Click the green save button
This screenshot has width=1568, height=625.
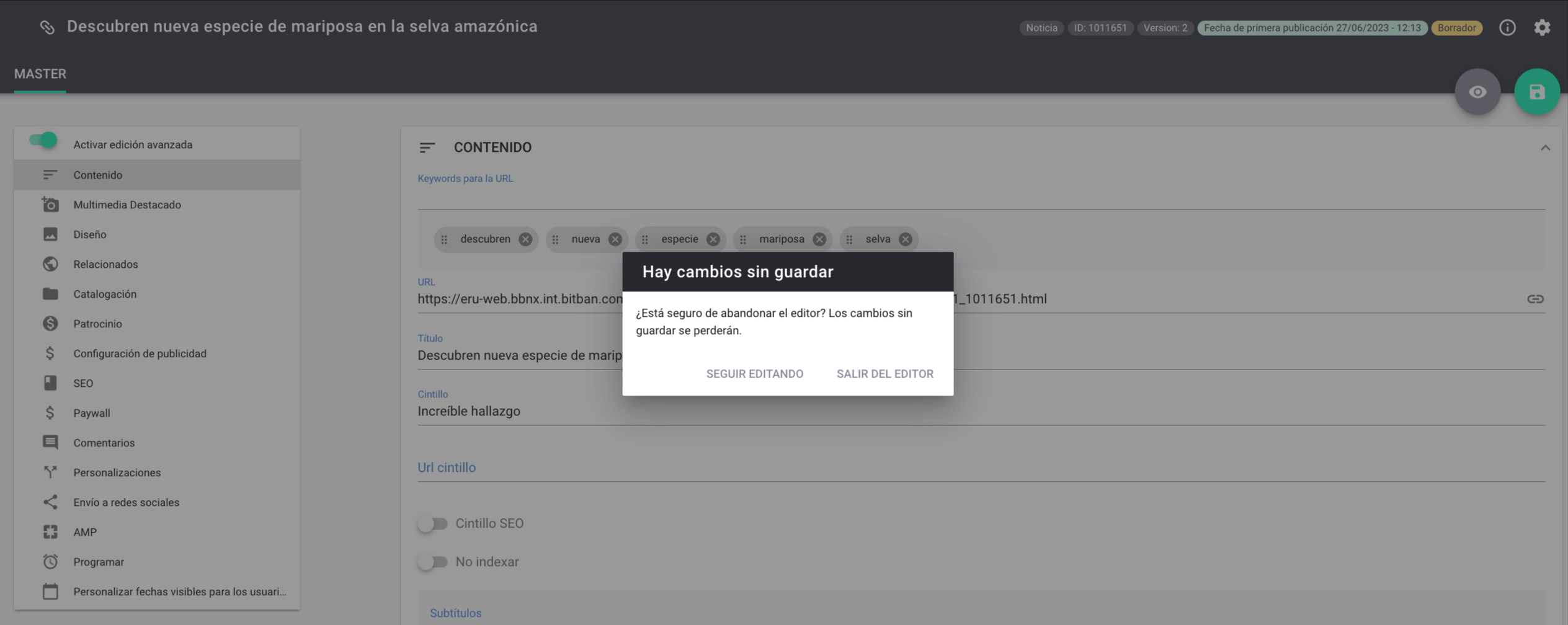(x=1536, y=92)
